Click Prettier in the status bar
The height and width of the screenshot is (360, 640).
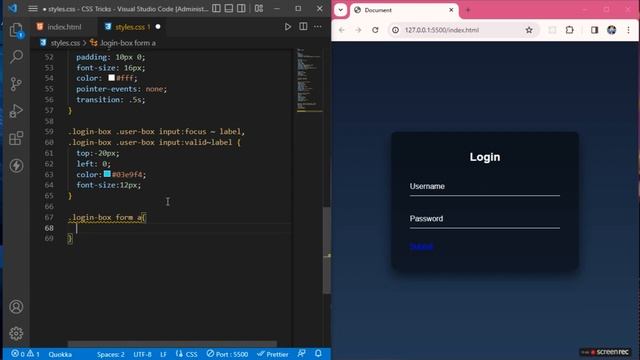[x=273, y=354]
